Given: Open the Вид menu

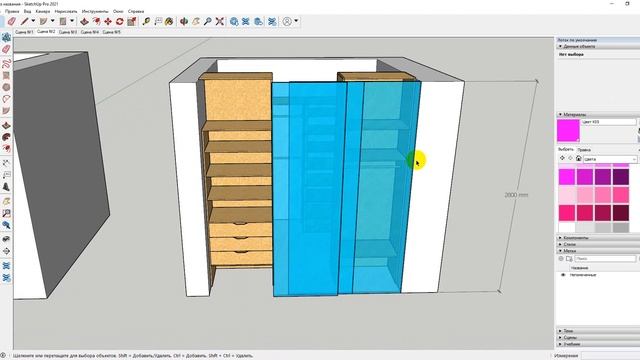Looking at the screenshot, I should (27, 11).
